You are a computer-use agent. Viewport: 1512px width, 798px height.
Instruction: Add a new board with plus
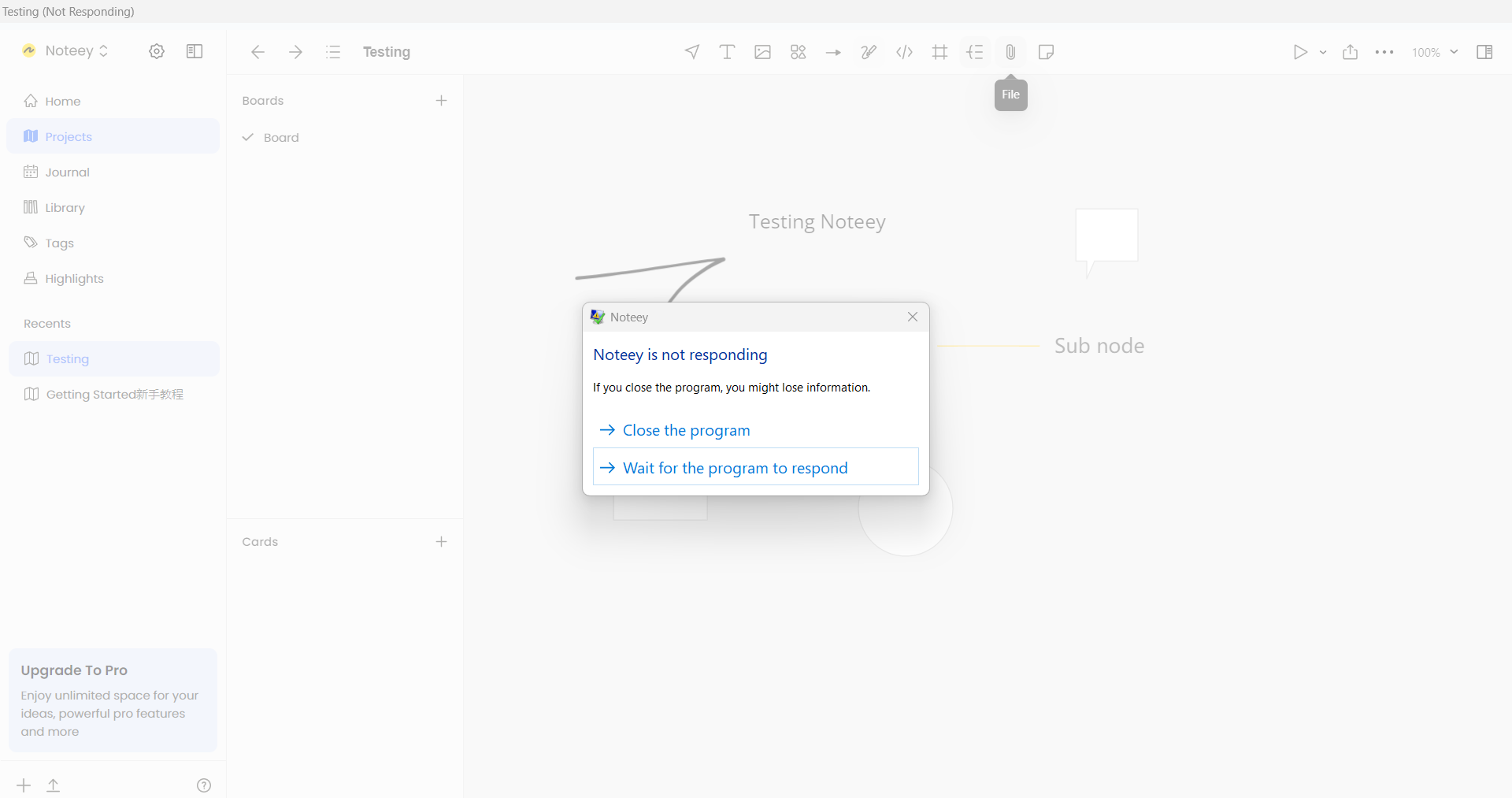point(441,100)
